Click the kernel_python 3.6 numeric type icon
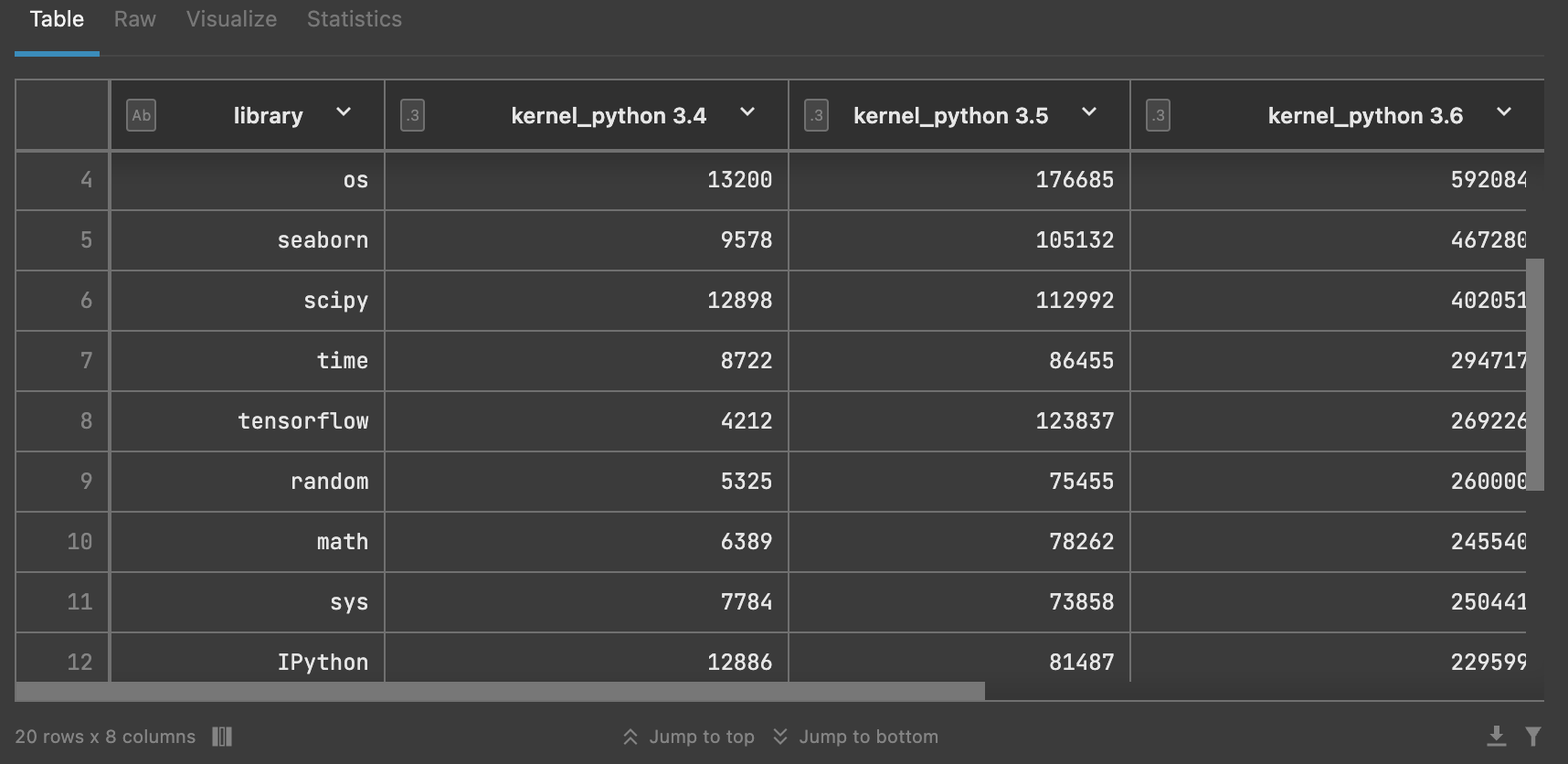Viewport: 1568px width, 764px height. (1158, 116)
